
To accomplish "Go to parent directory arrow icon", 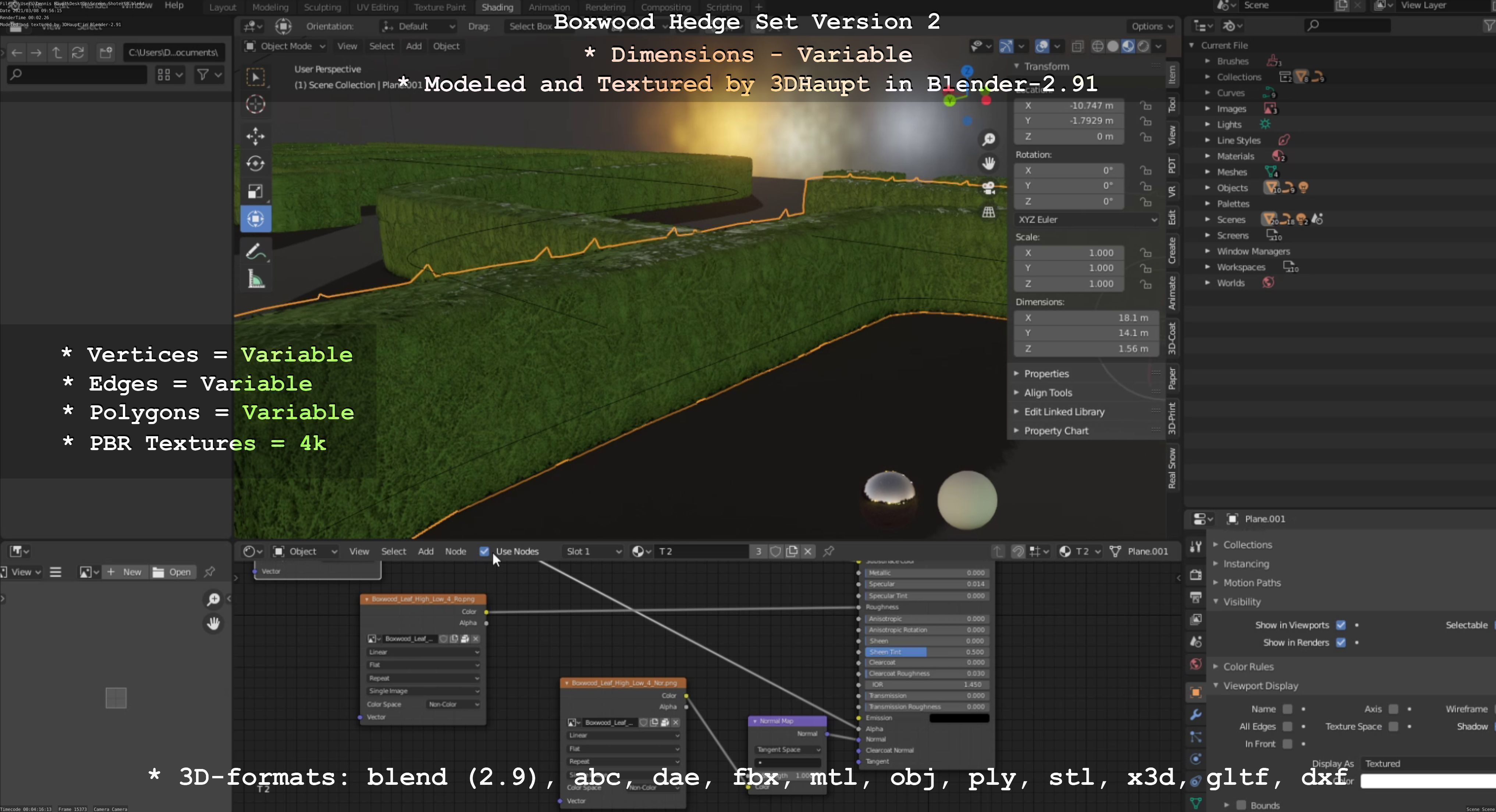I will pos(57,53).
